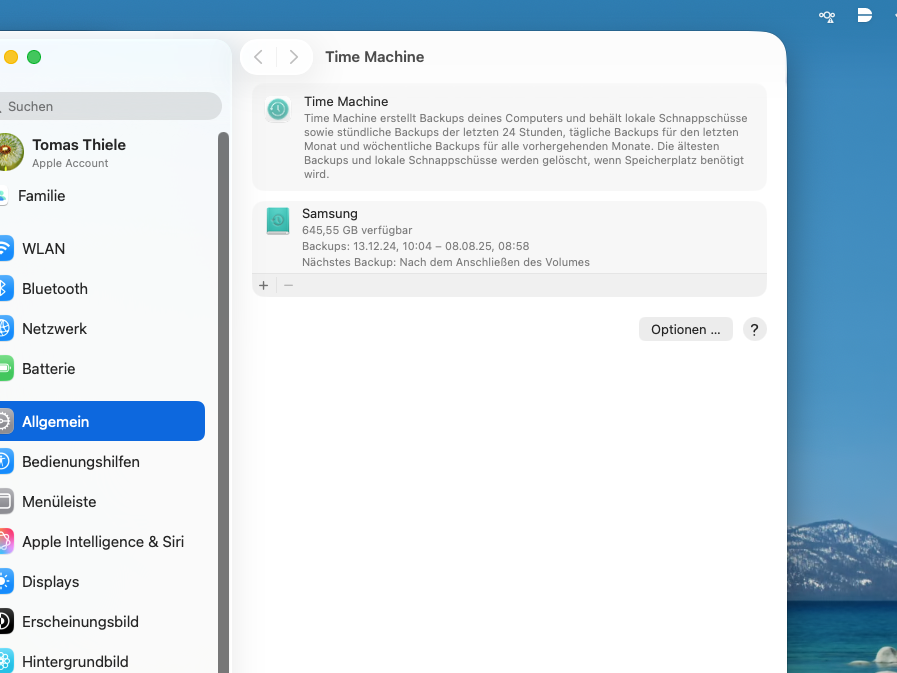897x673 pixels.
Task: Select the Netzwerk globe icon
Action: coord(5,328)
